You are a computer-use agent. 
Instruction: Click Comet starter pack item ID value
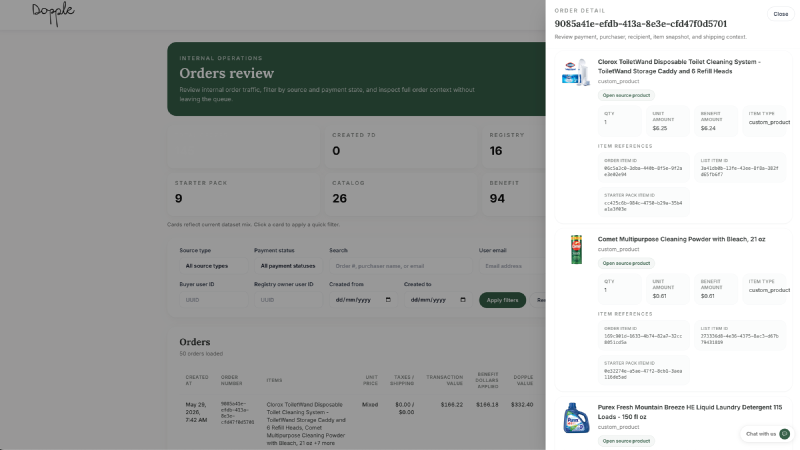[643, 374]
